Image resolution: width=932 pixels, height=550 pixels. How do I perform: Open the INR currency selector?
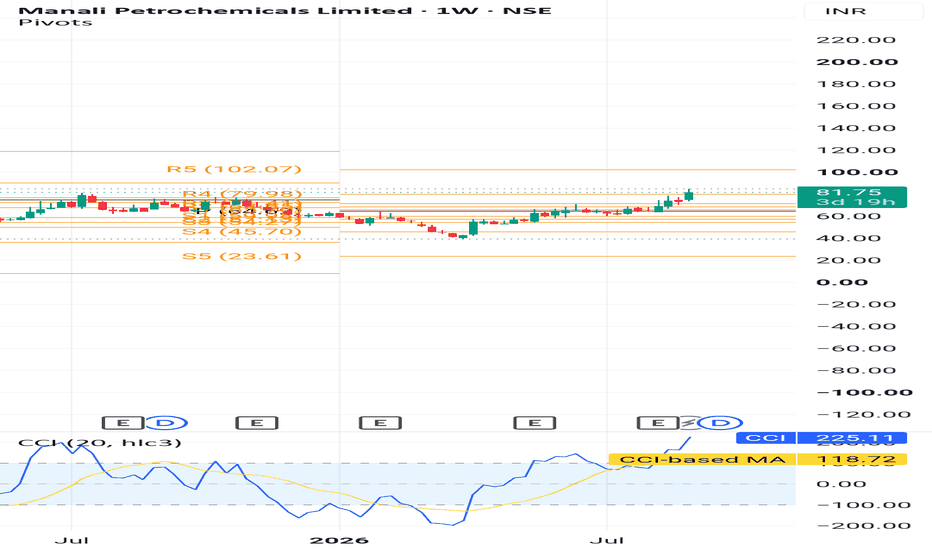[845, 11]
